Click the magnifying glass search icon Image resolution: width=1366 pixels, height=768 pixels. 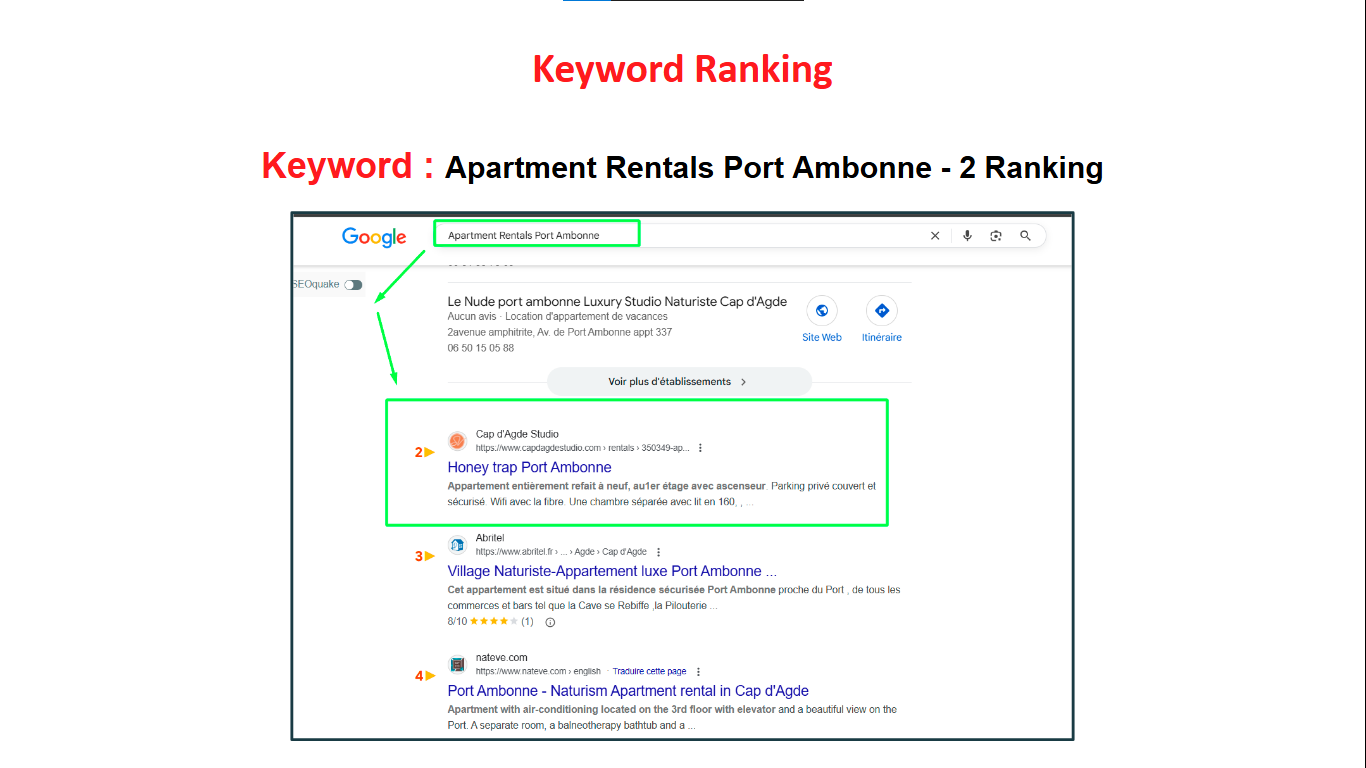pos(1025,236)
